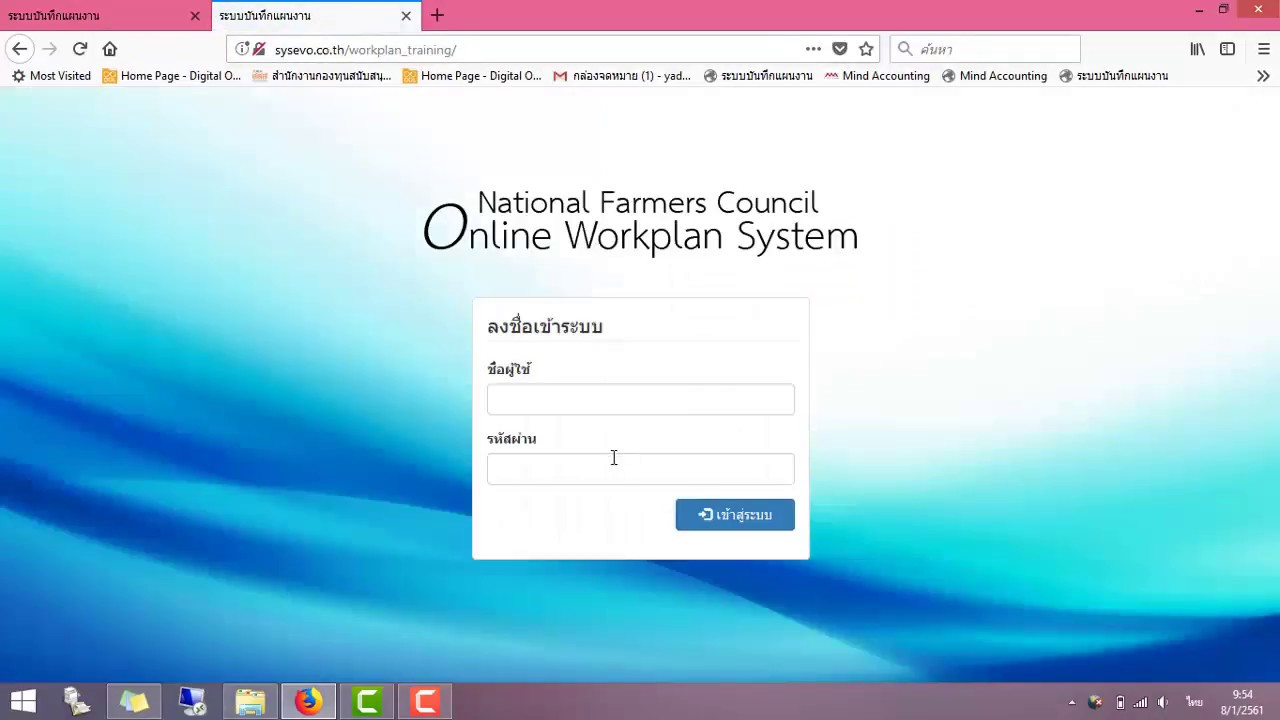Restore down the Firefox window
Screen dimensions: 1280x720
pyautogui.click(x=1223, y=10)
